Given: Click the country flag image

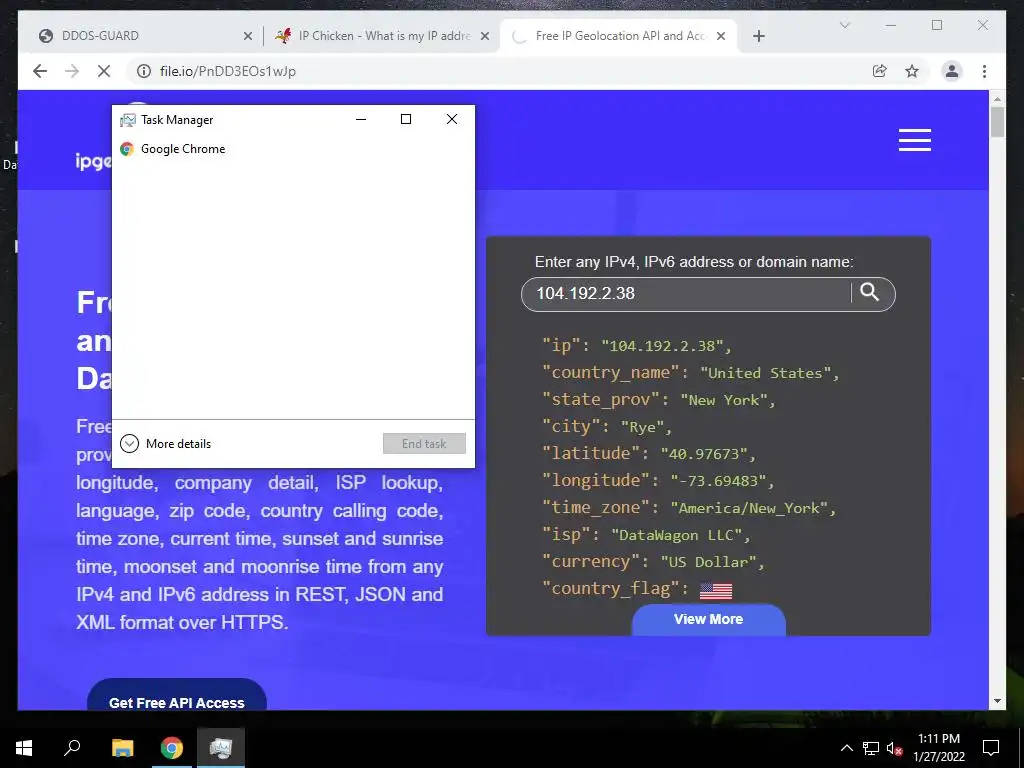Looking at the screenshot, I should [716, 590].
